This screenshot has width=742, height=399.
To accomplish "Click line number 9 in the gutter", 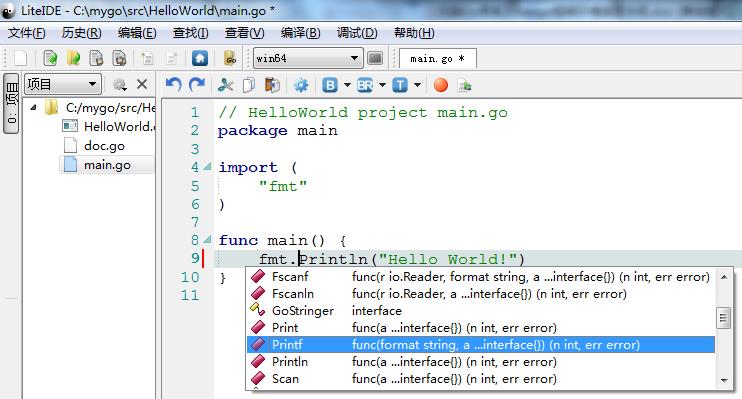I will [195, 258].
